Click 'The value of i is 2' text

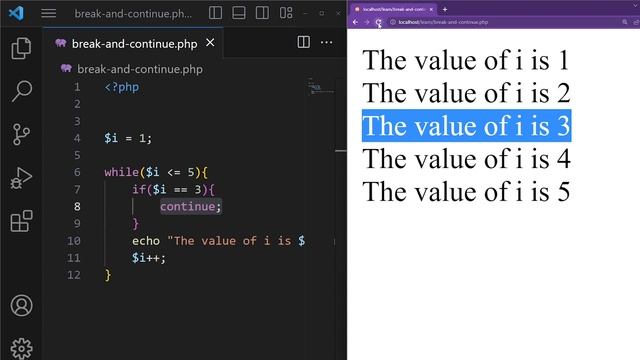[x=466, y=93]
